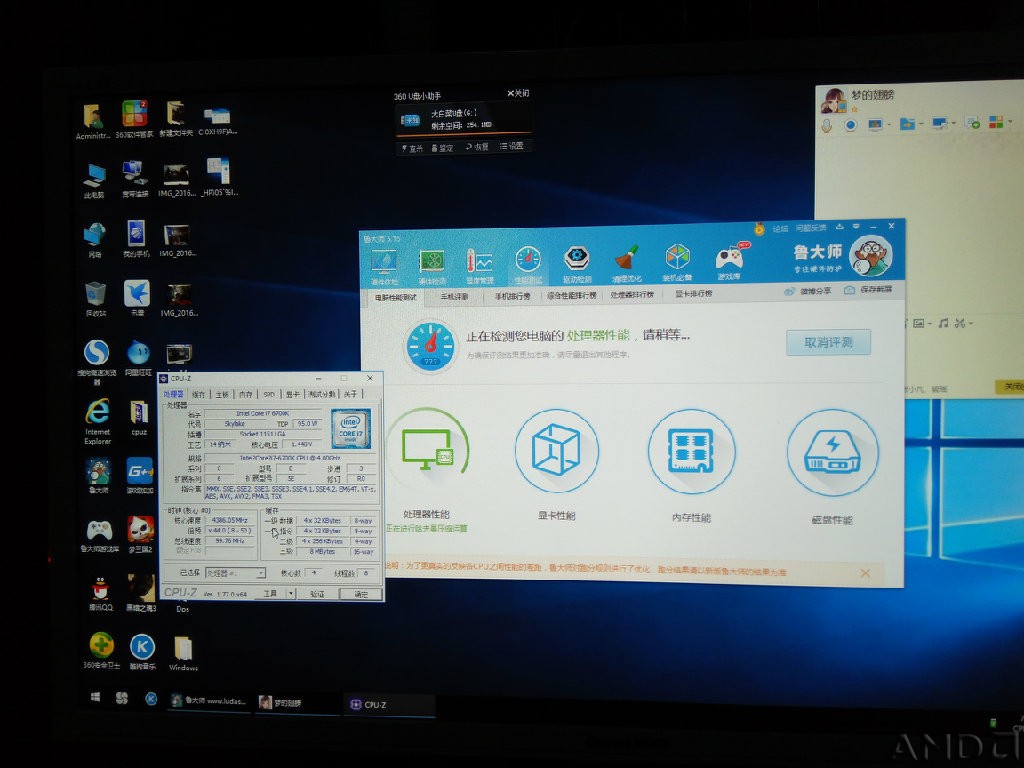Open the Tencent QQ penguin desktop icon
The width and height of the screenshot is (1024, 768).
100,593
